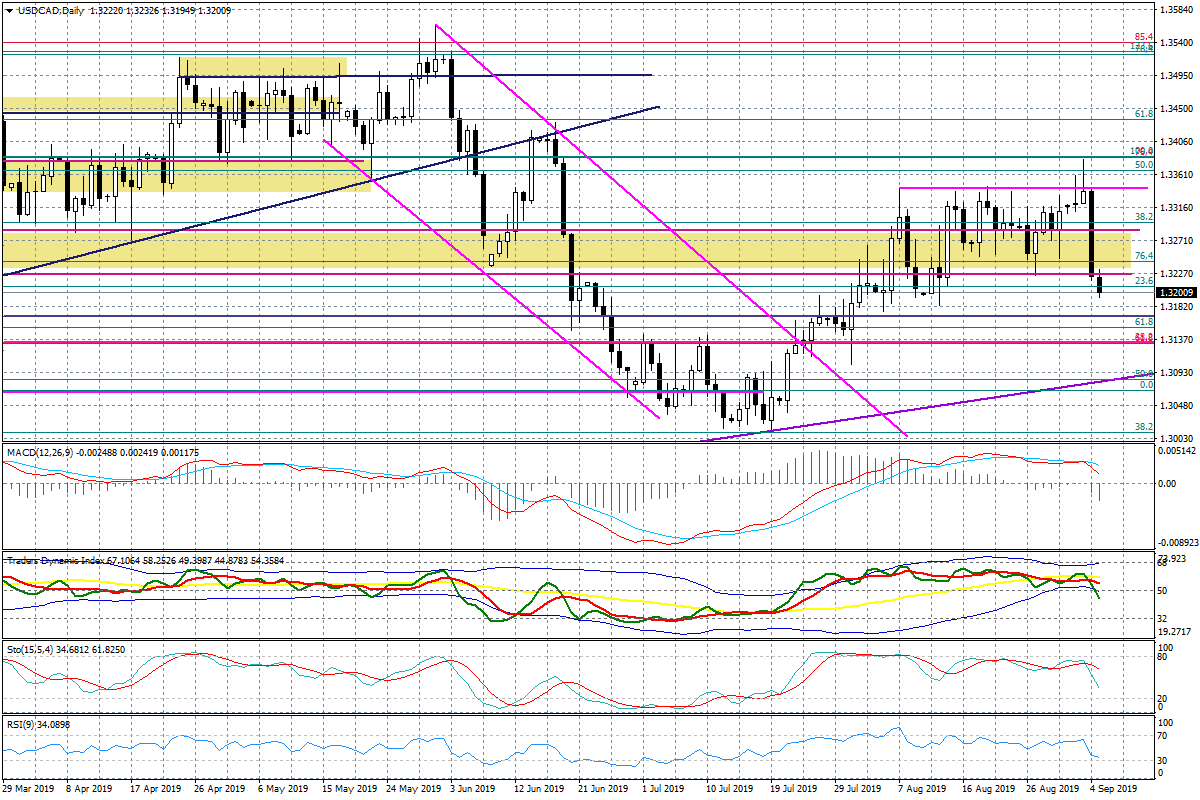Click the current price label 1.32009
Screen dimensions: 1200x800
point(1176,293)
